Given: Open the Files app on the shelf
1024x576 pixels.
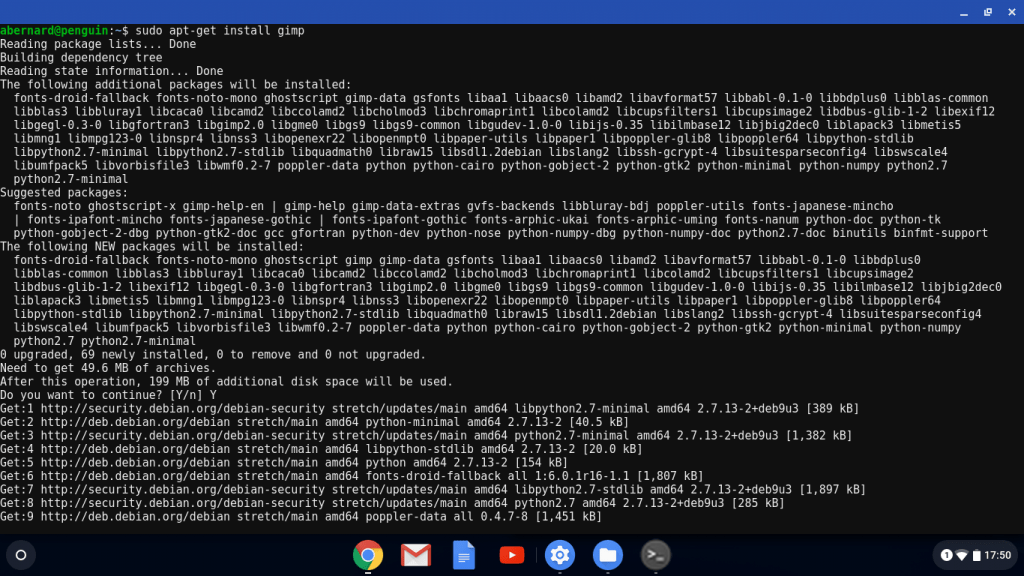Looking at the screenshot, I should tap(607, 555).
